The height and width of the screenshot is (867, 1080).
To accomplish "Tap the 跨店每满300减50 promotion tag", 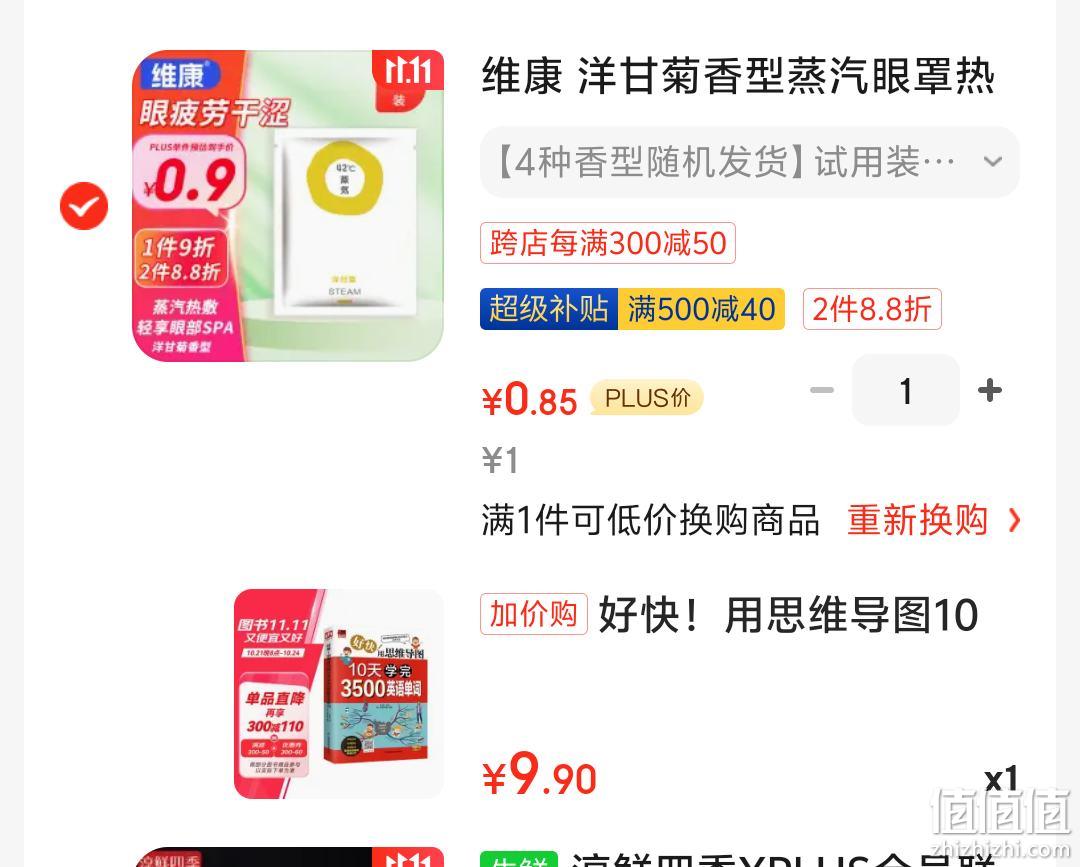I will pos(608,243).
